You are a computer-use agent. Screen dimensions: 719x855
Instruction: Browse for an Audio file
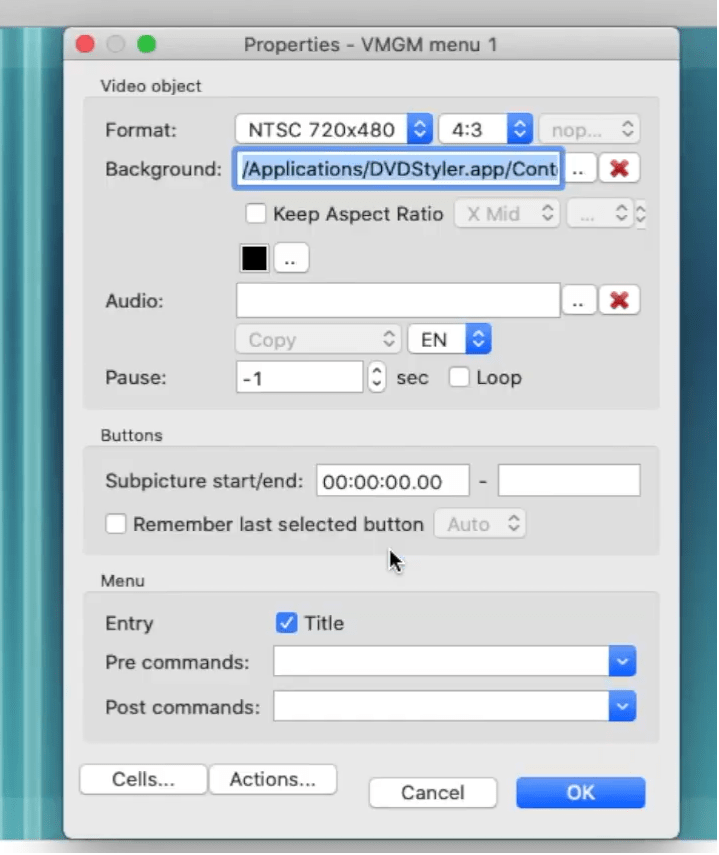coord(578,300)
